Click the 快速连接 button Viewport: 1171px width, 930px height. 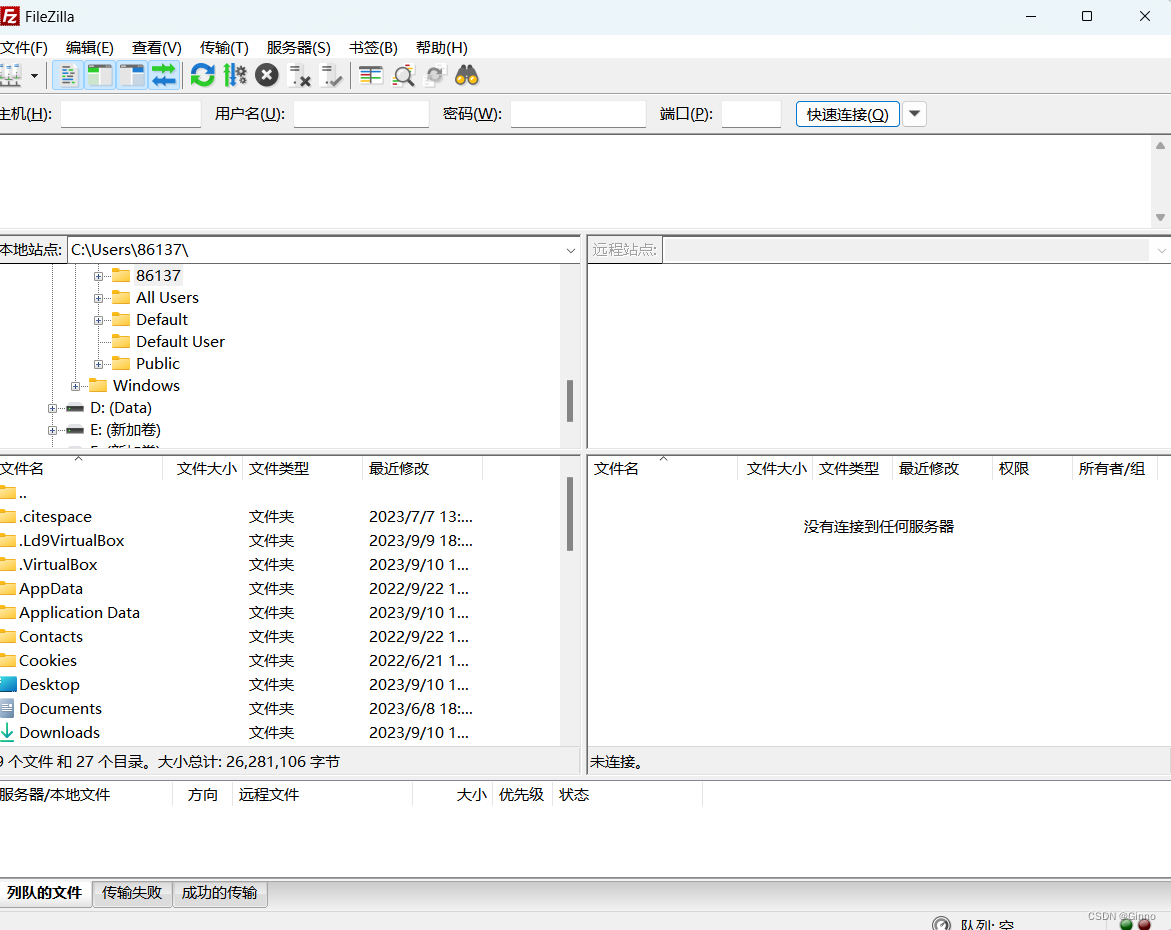848,114
